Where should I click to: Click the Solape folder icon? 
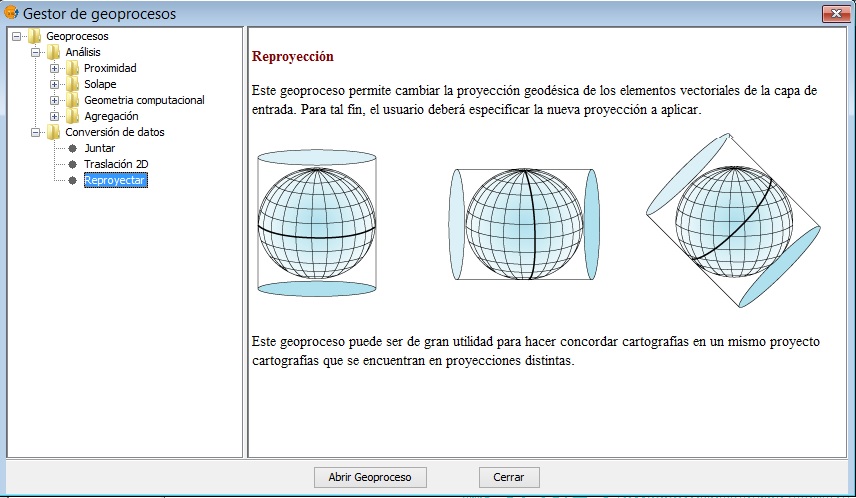coord(72,84)
